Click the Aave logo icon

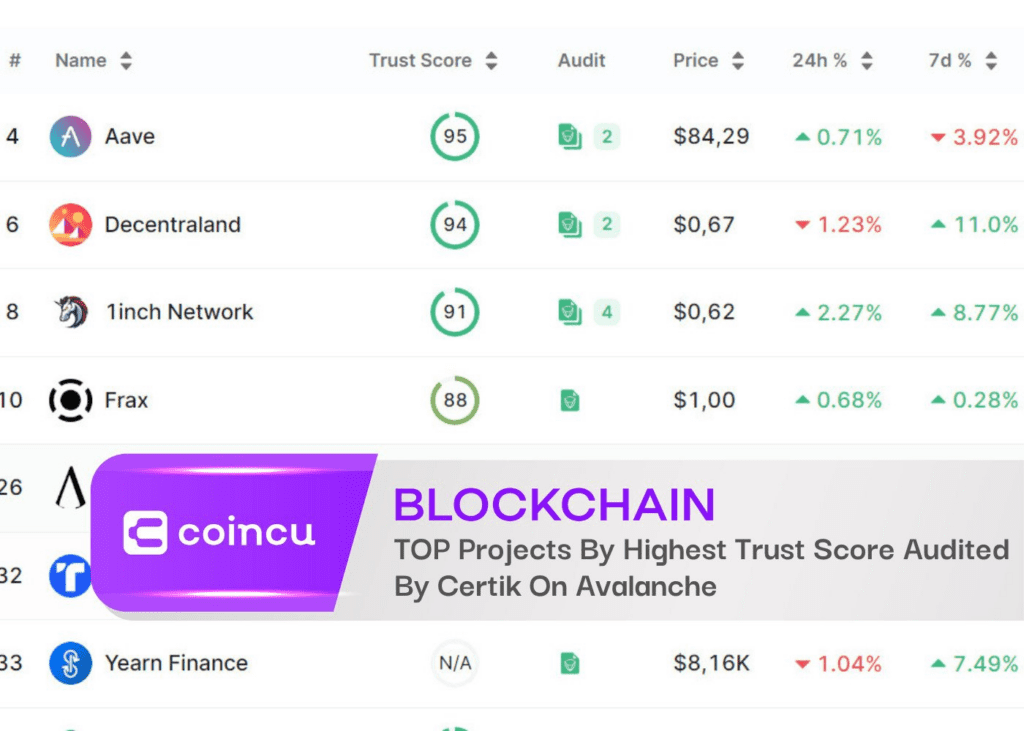point(70,137)
